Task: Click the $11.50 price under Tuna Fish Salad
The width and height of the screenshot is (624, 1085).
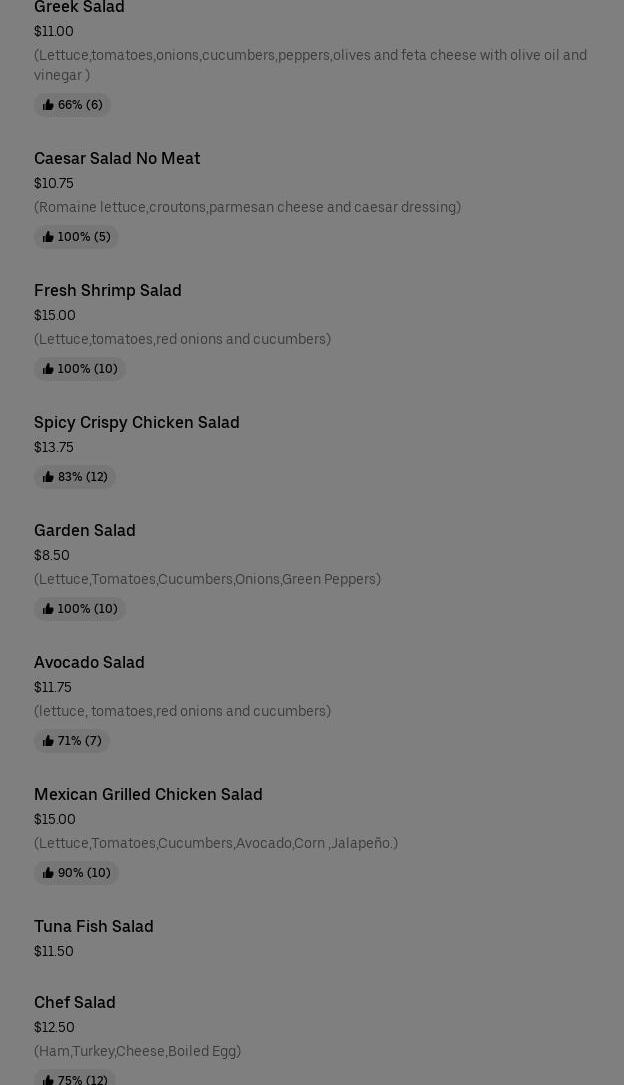Action: click(x=54, y=952)
